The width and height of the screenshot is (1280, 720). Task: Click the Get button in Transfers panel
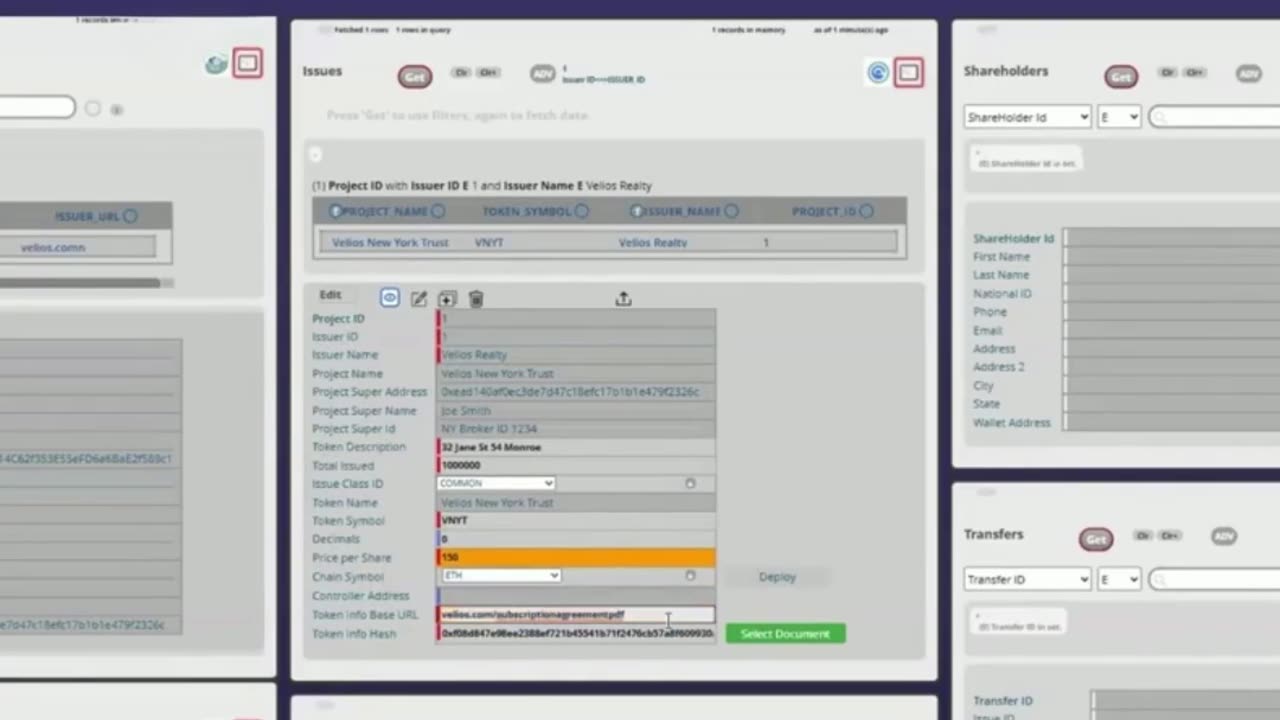click(x=1096, y=540)
